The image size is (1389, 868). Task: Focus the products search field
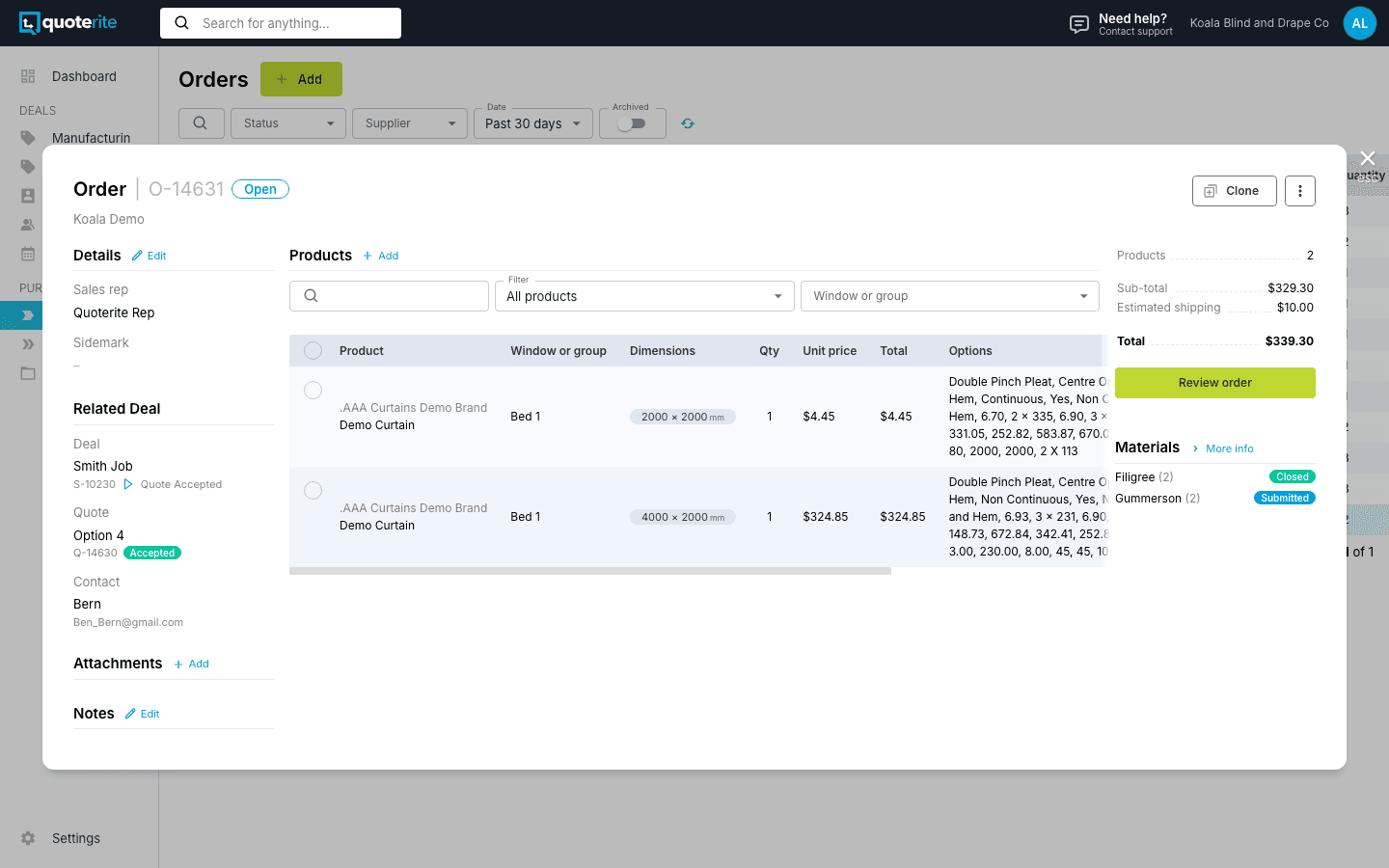389,296
